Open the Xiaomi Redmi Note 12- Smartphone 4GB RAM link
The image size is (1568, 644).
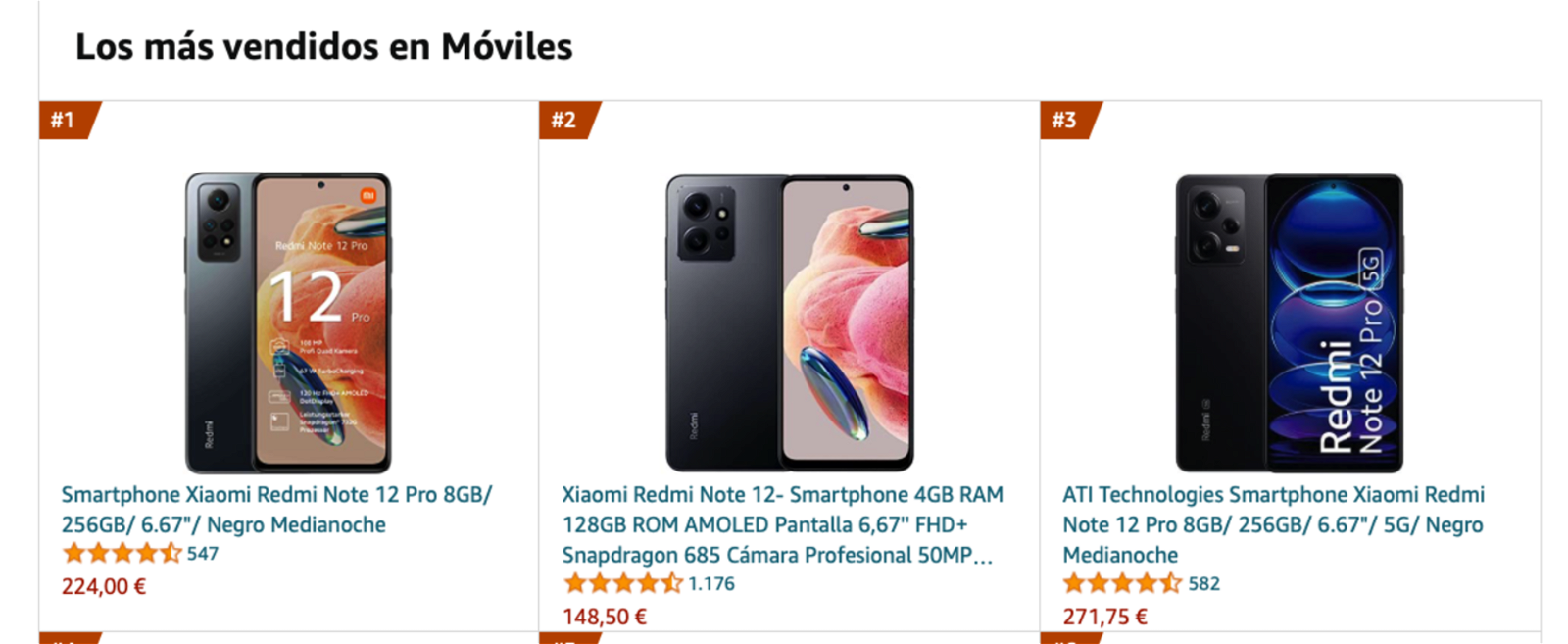782,524
